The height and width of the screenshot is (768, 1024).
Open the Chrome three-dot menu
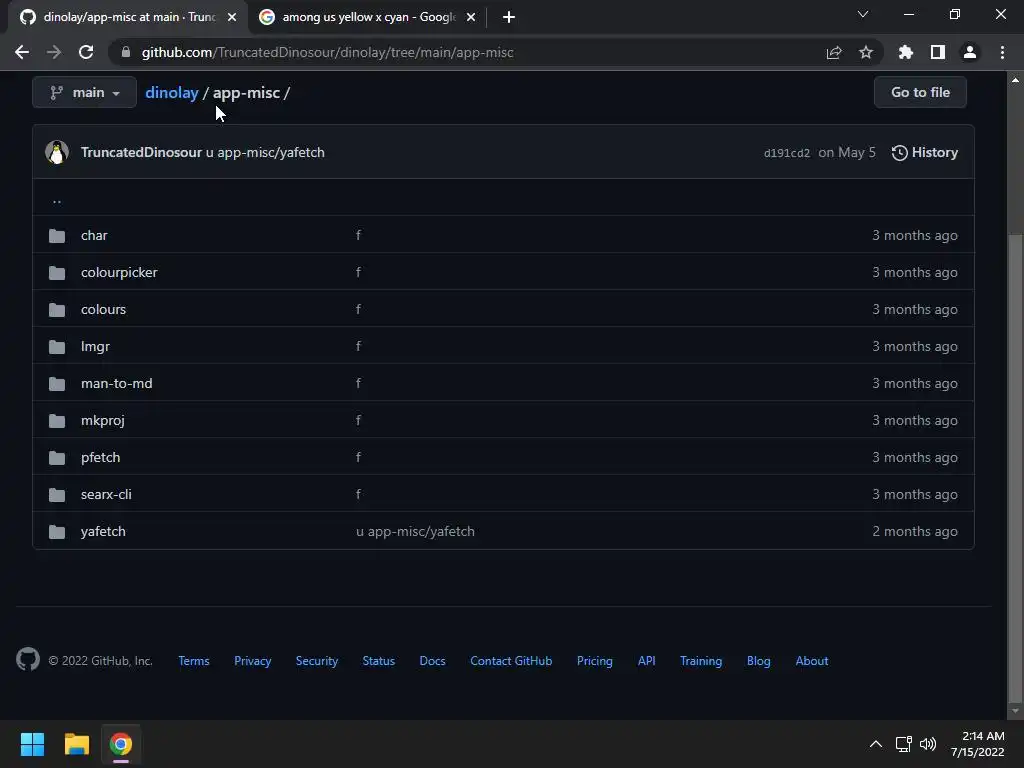tap(1002, 52)
